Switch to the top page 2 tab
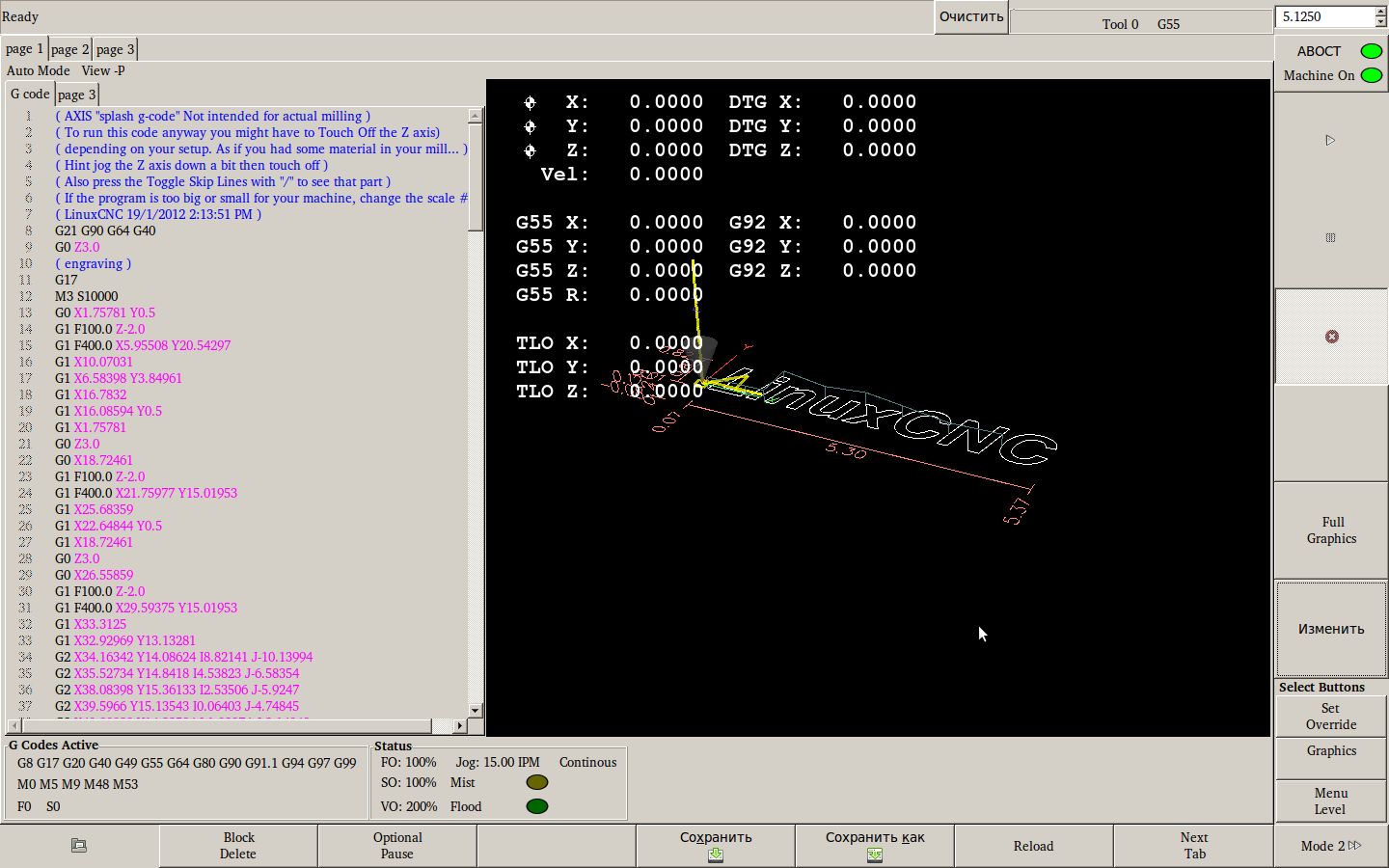This screenshot has height=868, width=1389. tap(69, 49)
